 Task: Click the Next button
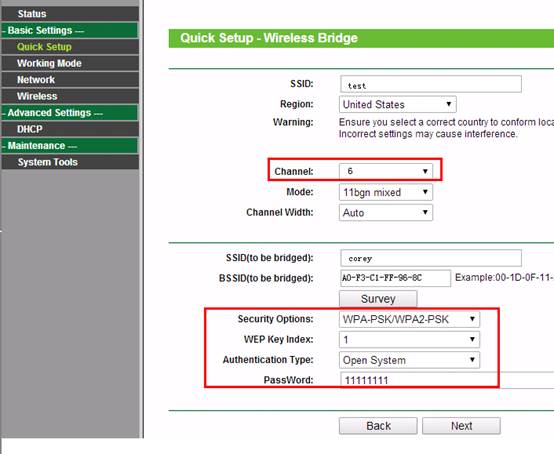coord(461,426)
